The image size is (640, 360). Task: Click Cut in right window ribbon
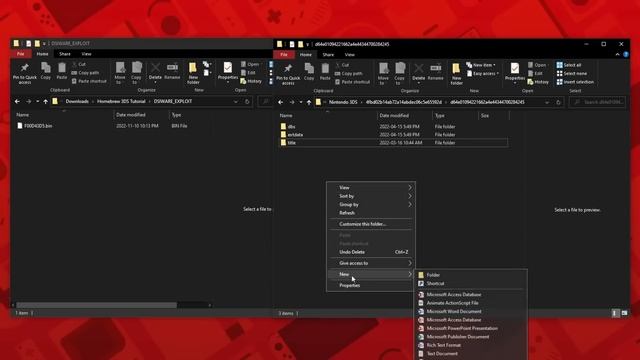342,65
